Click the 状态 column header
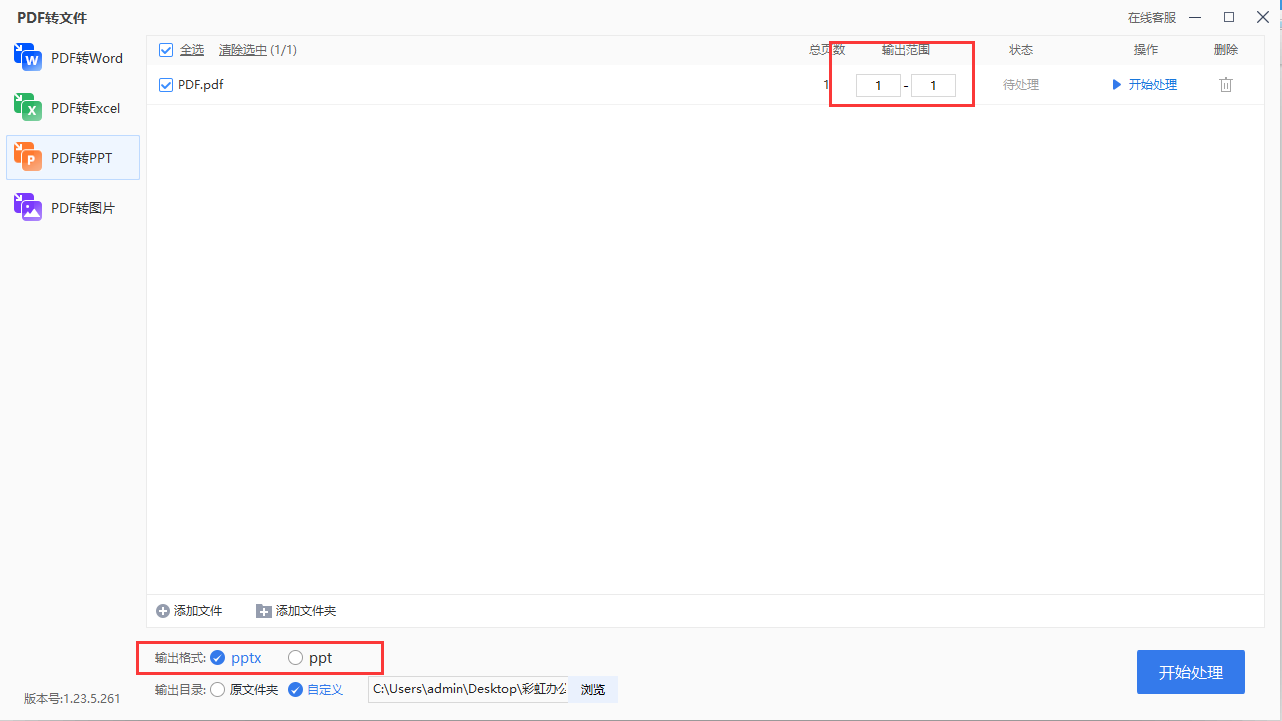This screenshot has width=1282, height=721. tap(1021, 50)
